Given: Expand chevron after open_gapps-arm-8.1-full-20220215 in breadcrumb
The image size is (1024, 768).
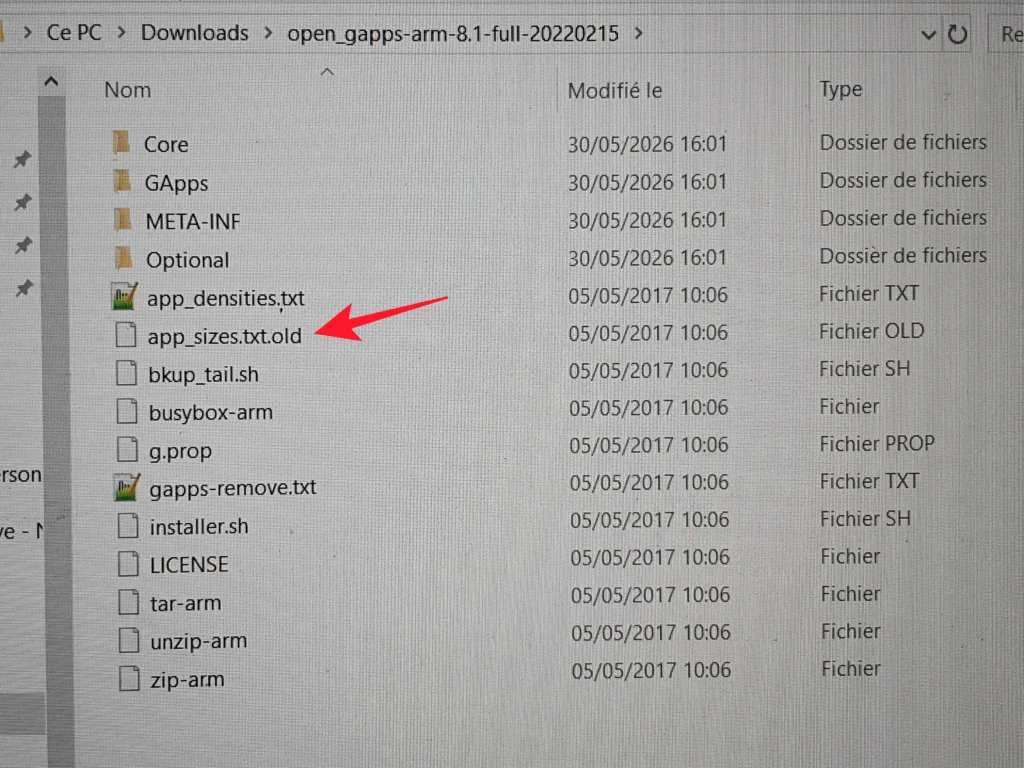Looking at the screenshot, I should click(639, 33).
